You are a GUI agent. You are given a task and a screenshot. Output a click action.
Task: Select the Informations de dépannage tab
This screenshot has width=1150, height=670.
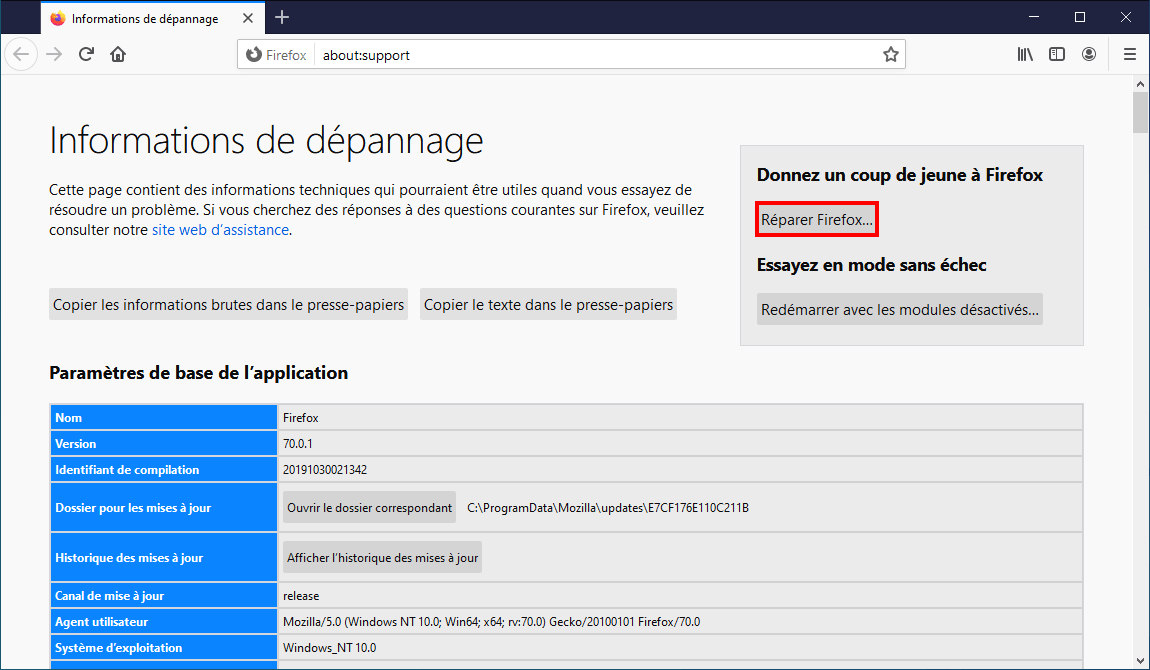point(152,18)
